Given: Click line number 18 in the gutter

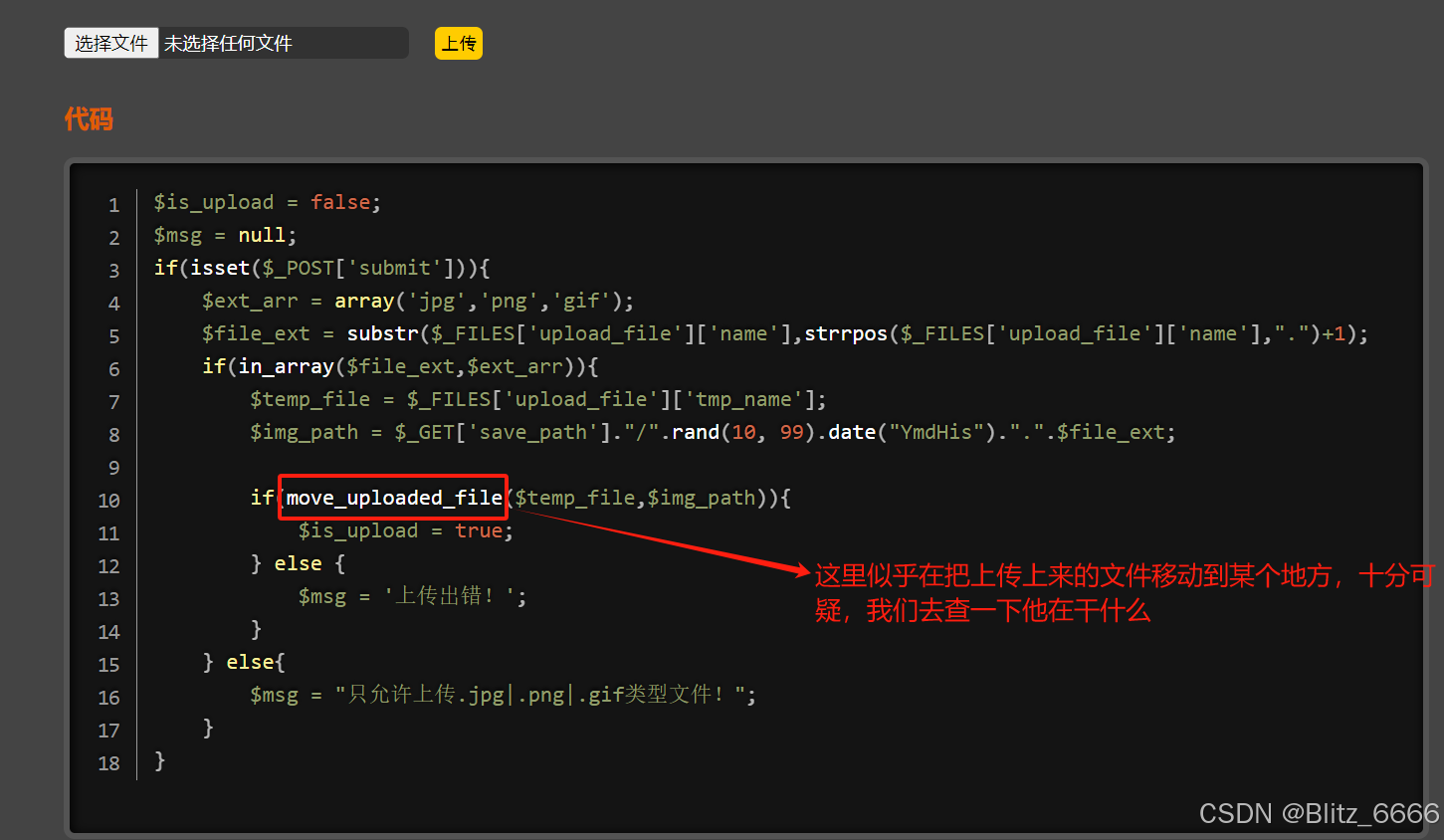Looking at the screenshot, I should click(108, 763).
